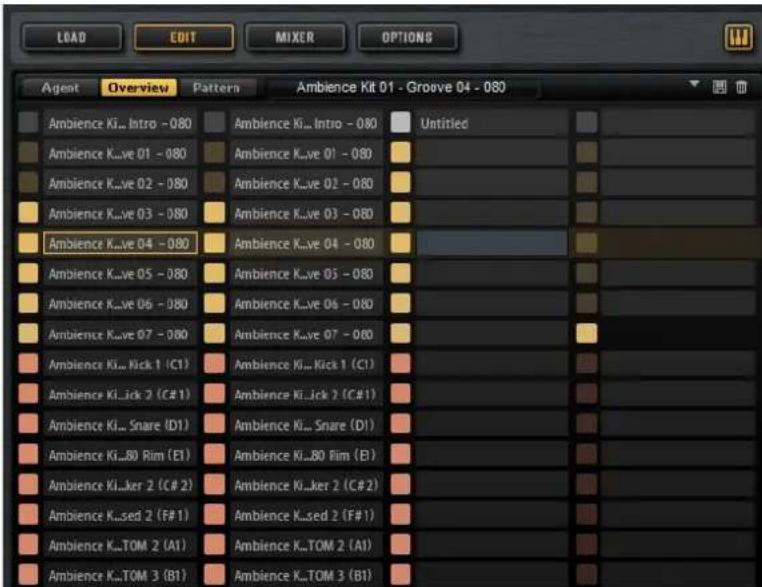Select first column Ambience Ki... Intro - 080

(120, 123)
